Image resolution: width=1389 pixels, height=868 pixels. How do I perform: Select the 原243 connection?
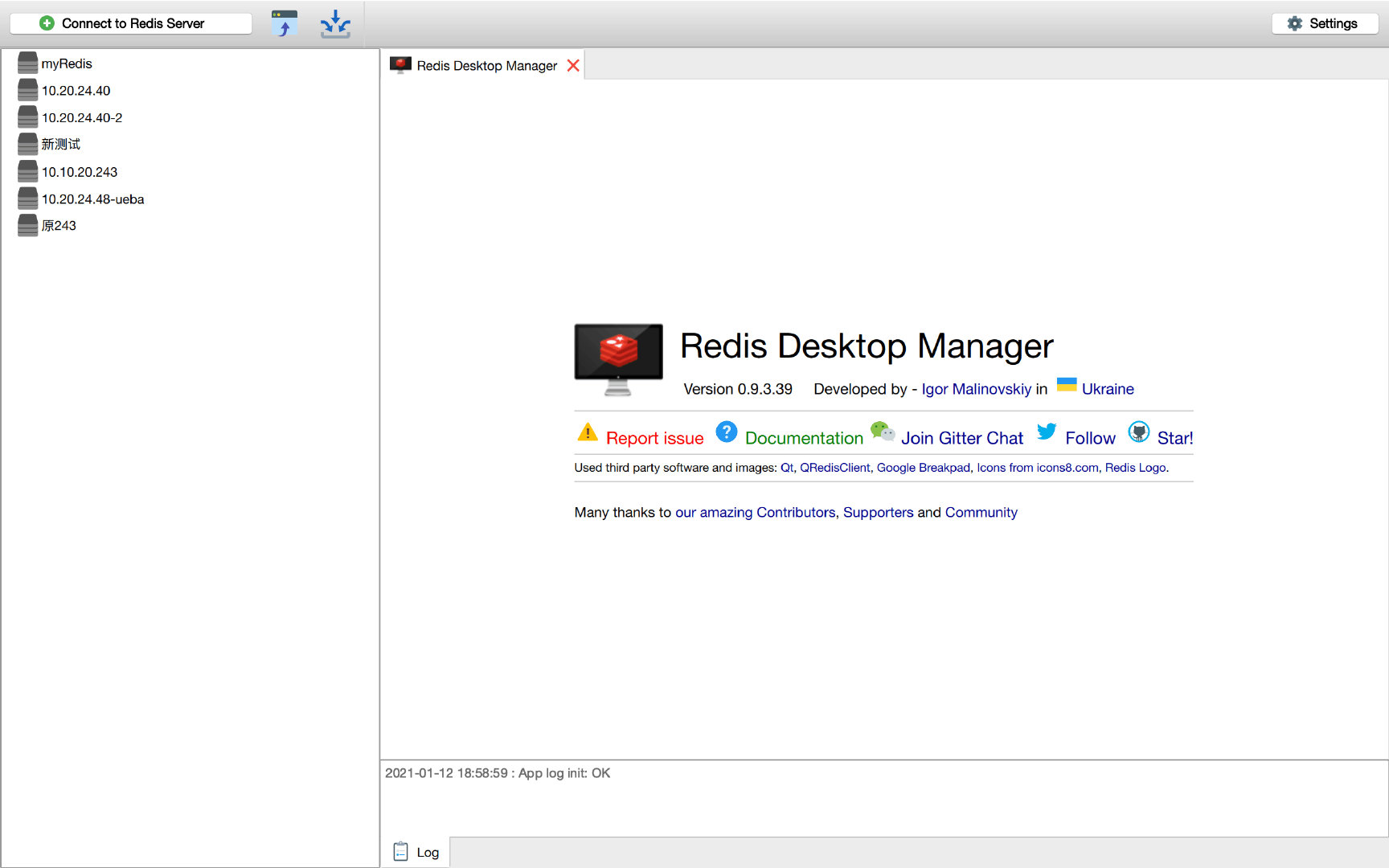point(59,225)
